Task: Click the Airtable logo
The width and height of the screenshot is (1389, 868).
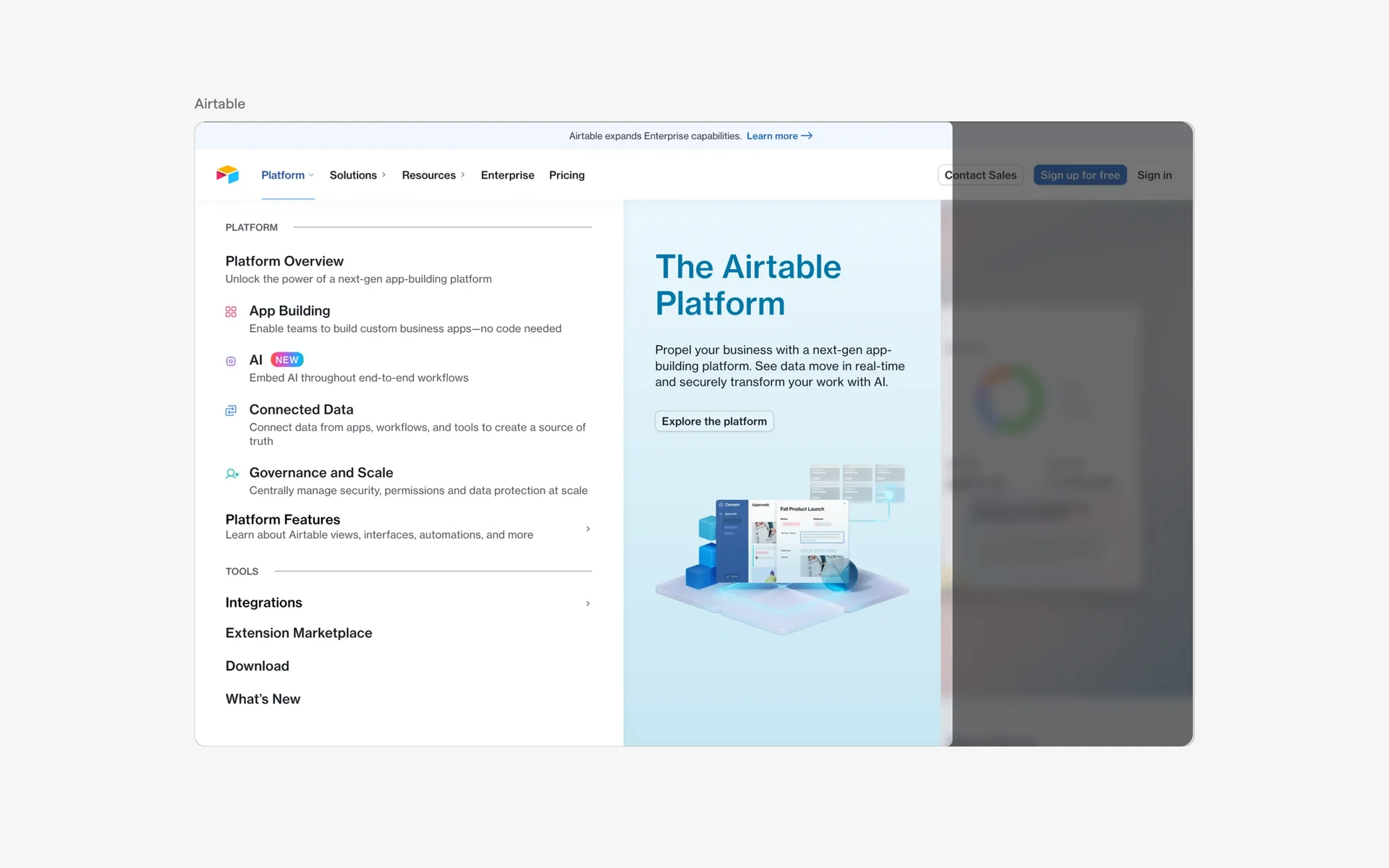Action: (227, 174)
